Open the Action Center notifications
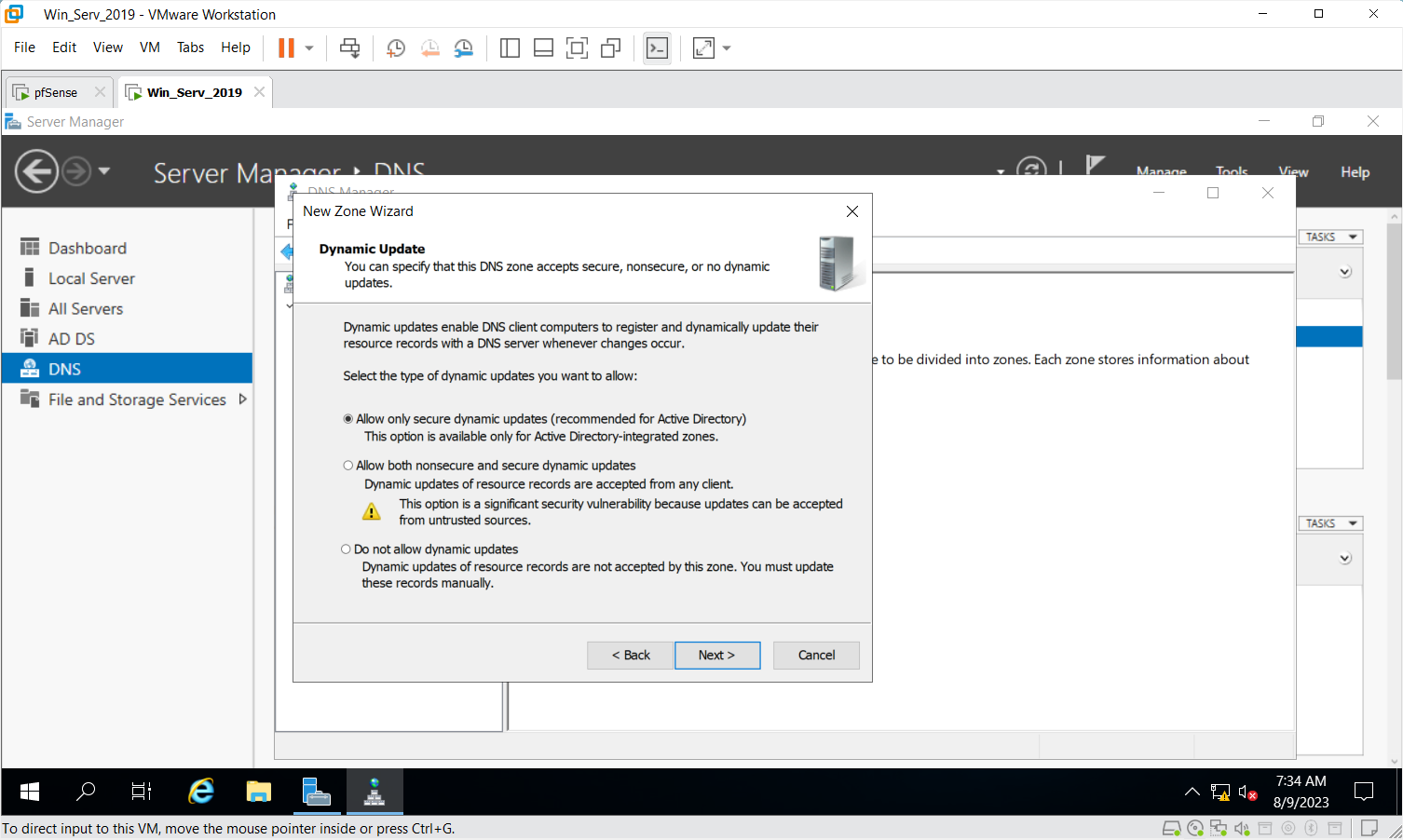This screenshot has height=840, width=1403. pyautogui.click(x=1365, y=793)
